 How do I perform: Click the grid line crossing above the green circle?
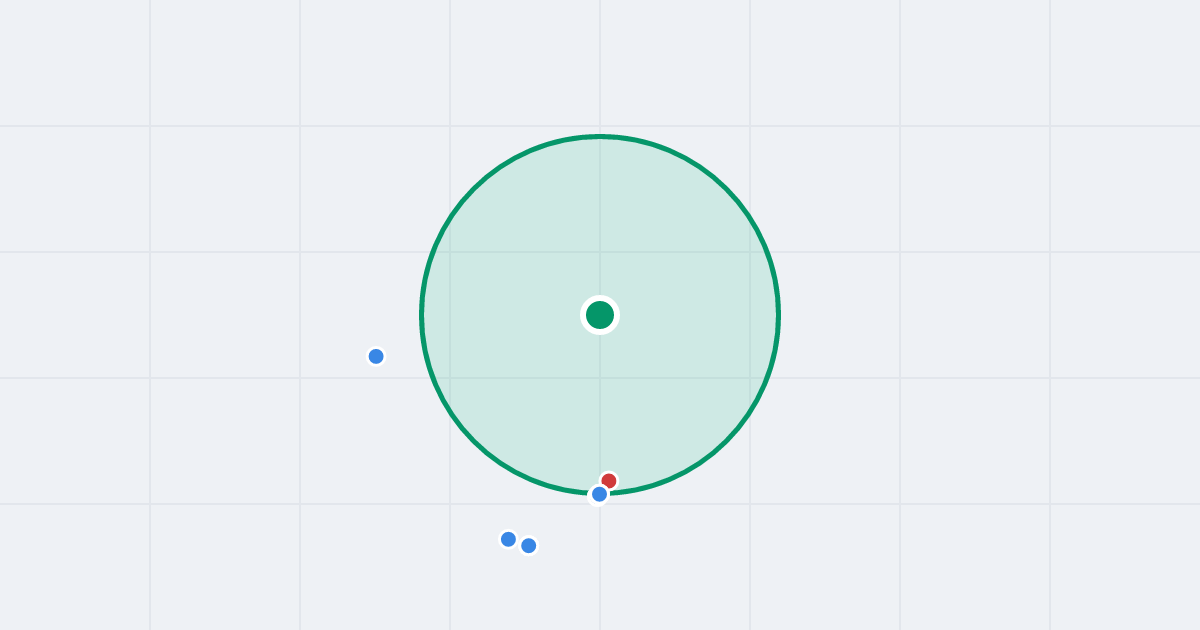(600, 126)
